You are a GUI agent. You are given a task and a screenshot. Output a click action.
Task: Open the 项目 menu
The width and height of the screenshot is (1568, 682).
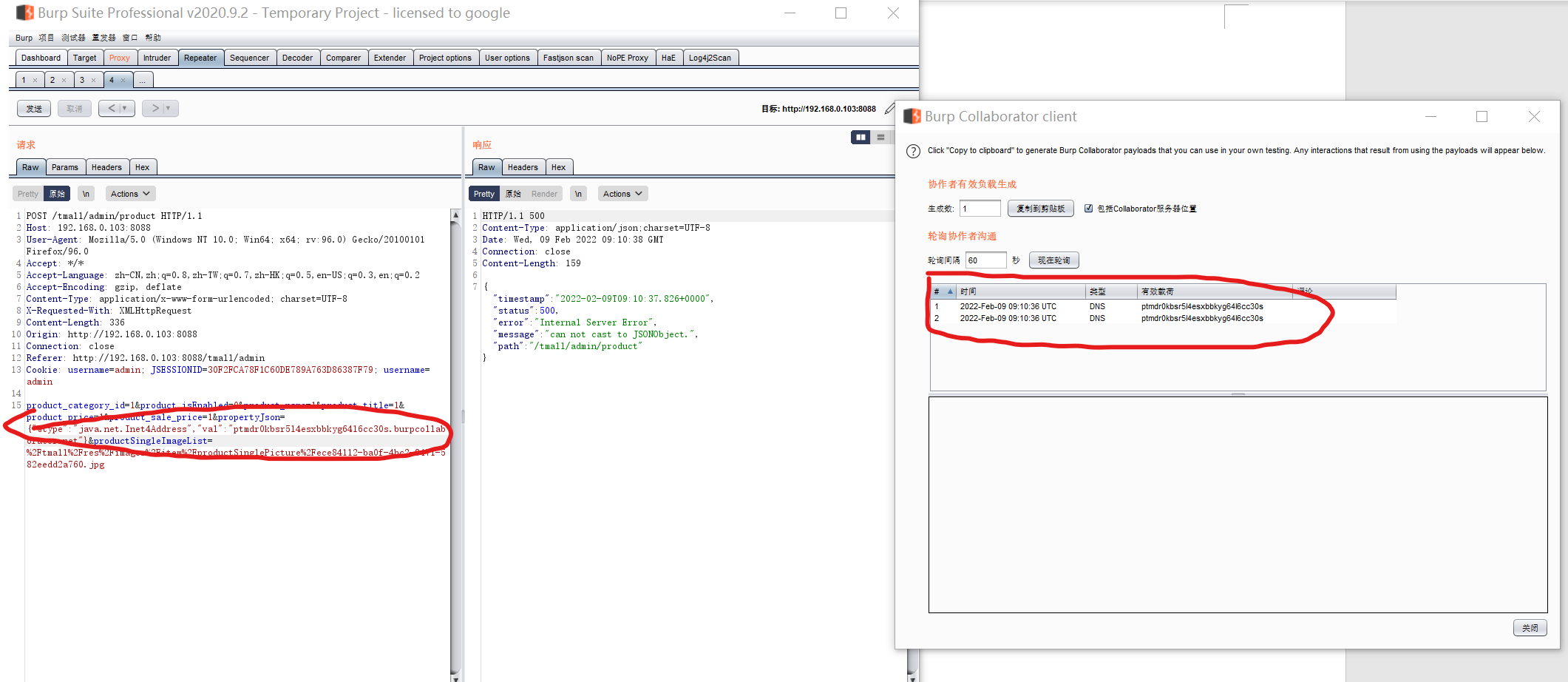click(46, 38)
